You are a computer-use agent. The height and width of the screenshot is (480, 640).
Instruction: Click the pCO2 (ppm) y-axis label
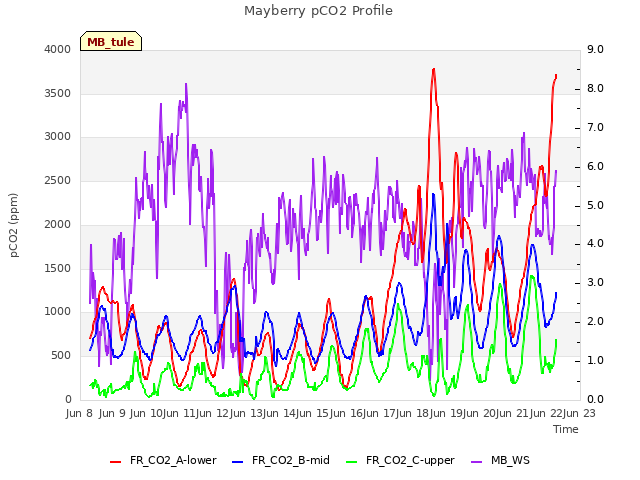click(x=13, y=225)
